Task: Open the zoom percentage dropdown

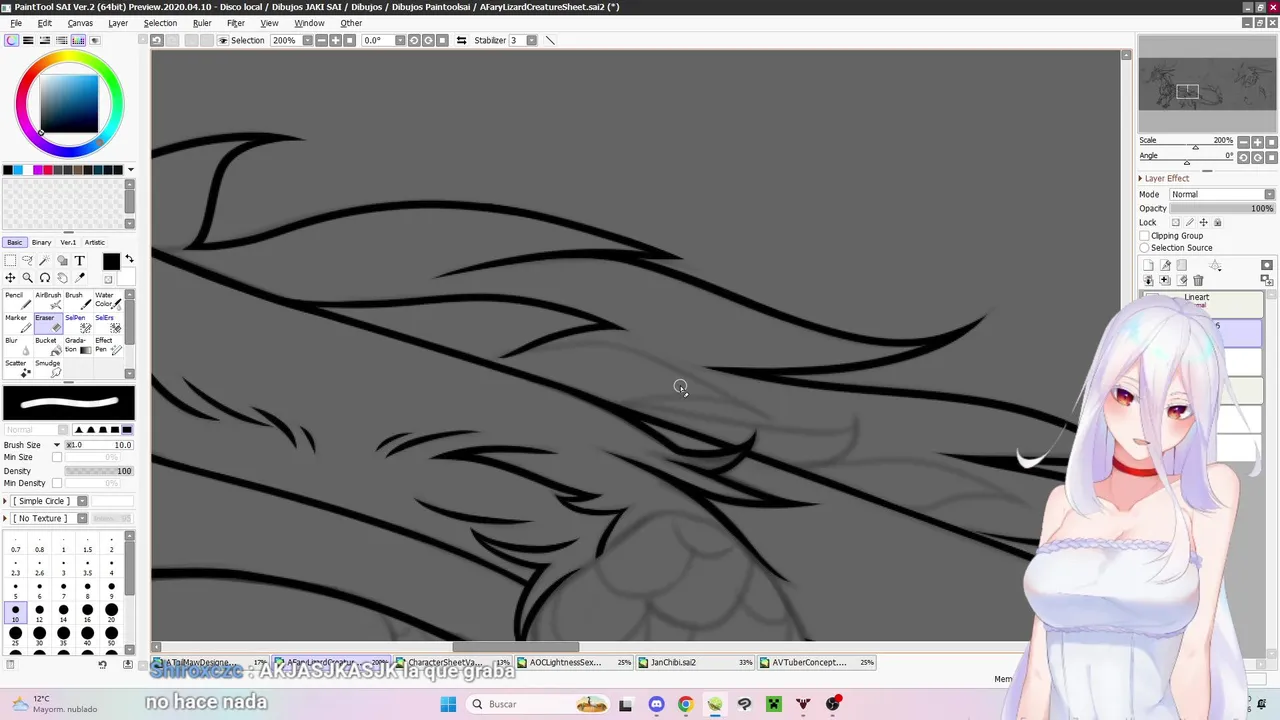Action: click(x=307, y=40)
